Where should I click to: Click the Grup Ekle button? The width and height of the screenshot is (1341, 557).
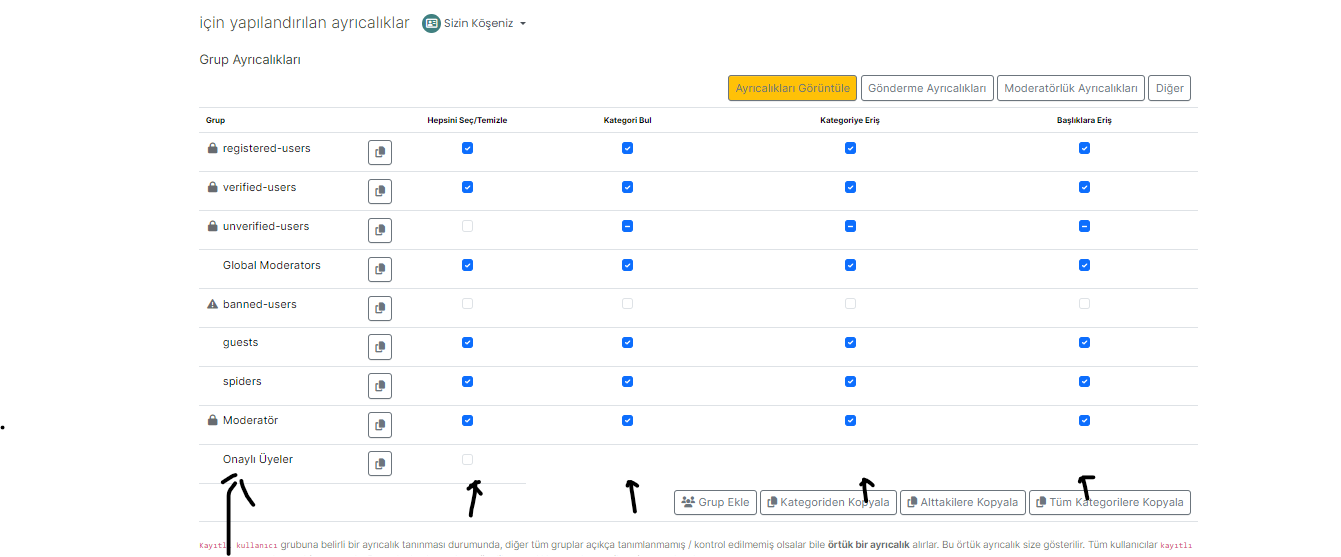(714, 502)
